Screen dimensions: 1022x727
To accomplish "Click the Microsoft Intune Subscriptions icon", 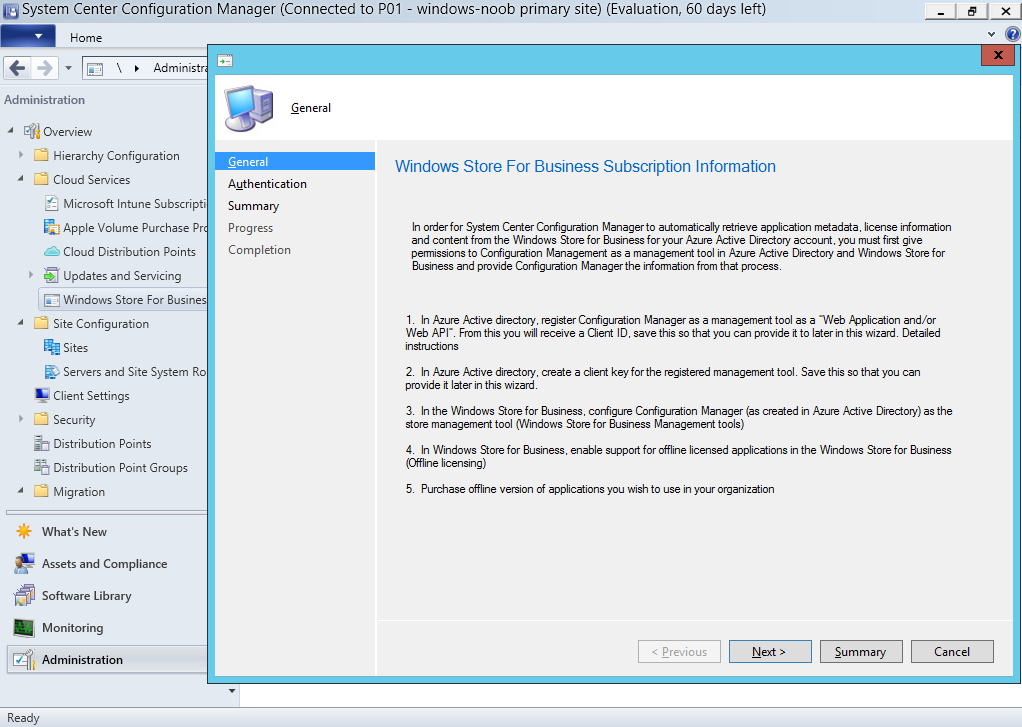I will point(51,203).
